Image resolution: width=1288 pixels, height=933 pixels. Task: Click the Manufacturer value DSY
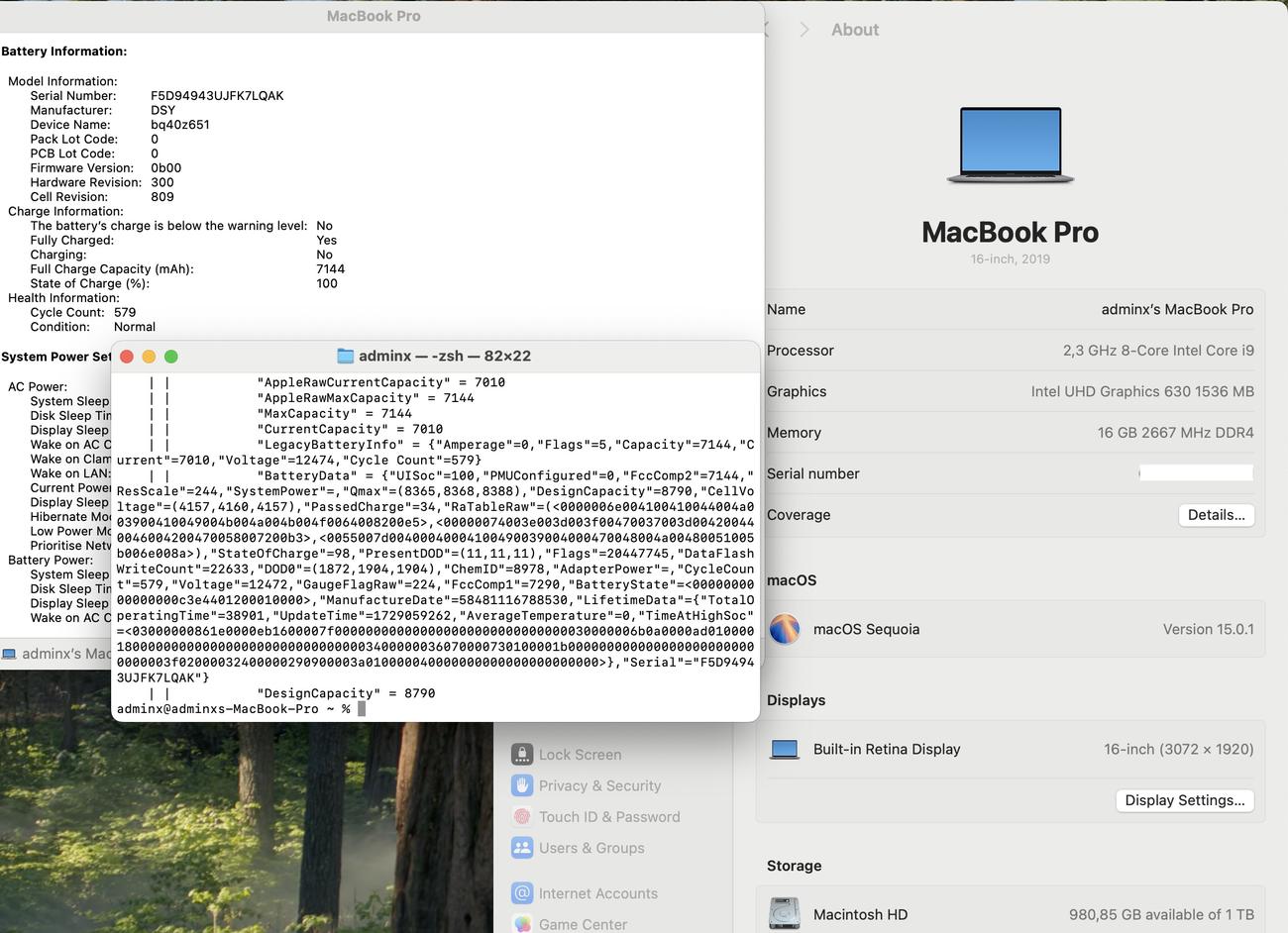coord(162,110)
